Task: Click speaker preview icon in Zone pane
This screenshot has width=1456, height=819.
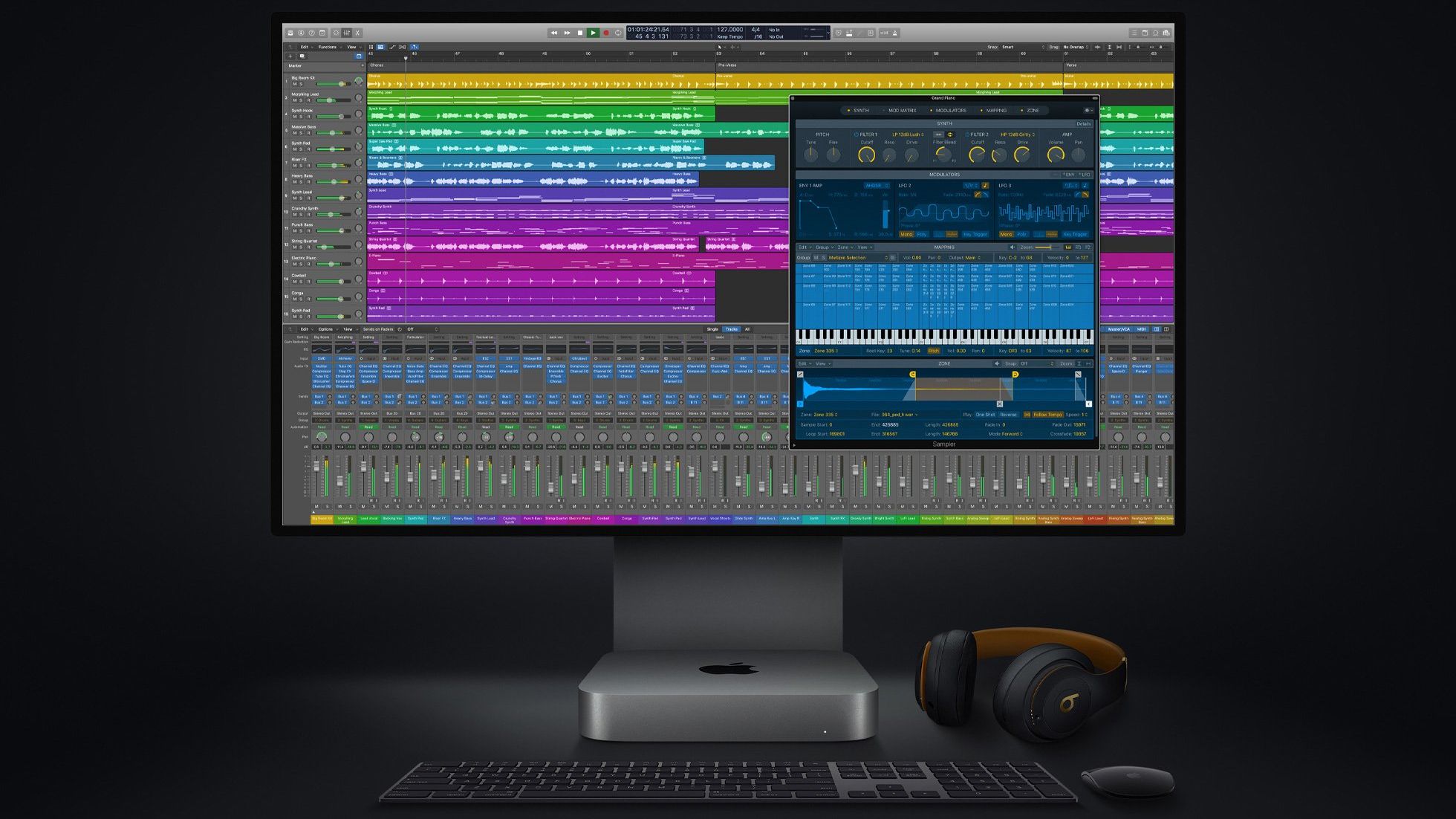Action: tap(997, 364)
